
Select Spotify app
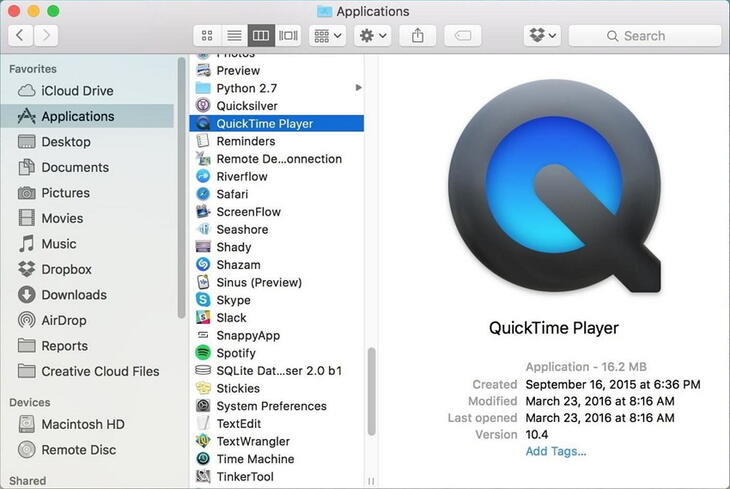(277, 353)
